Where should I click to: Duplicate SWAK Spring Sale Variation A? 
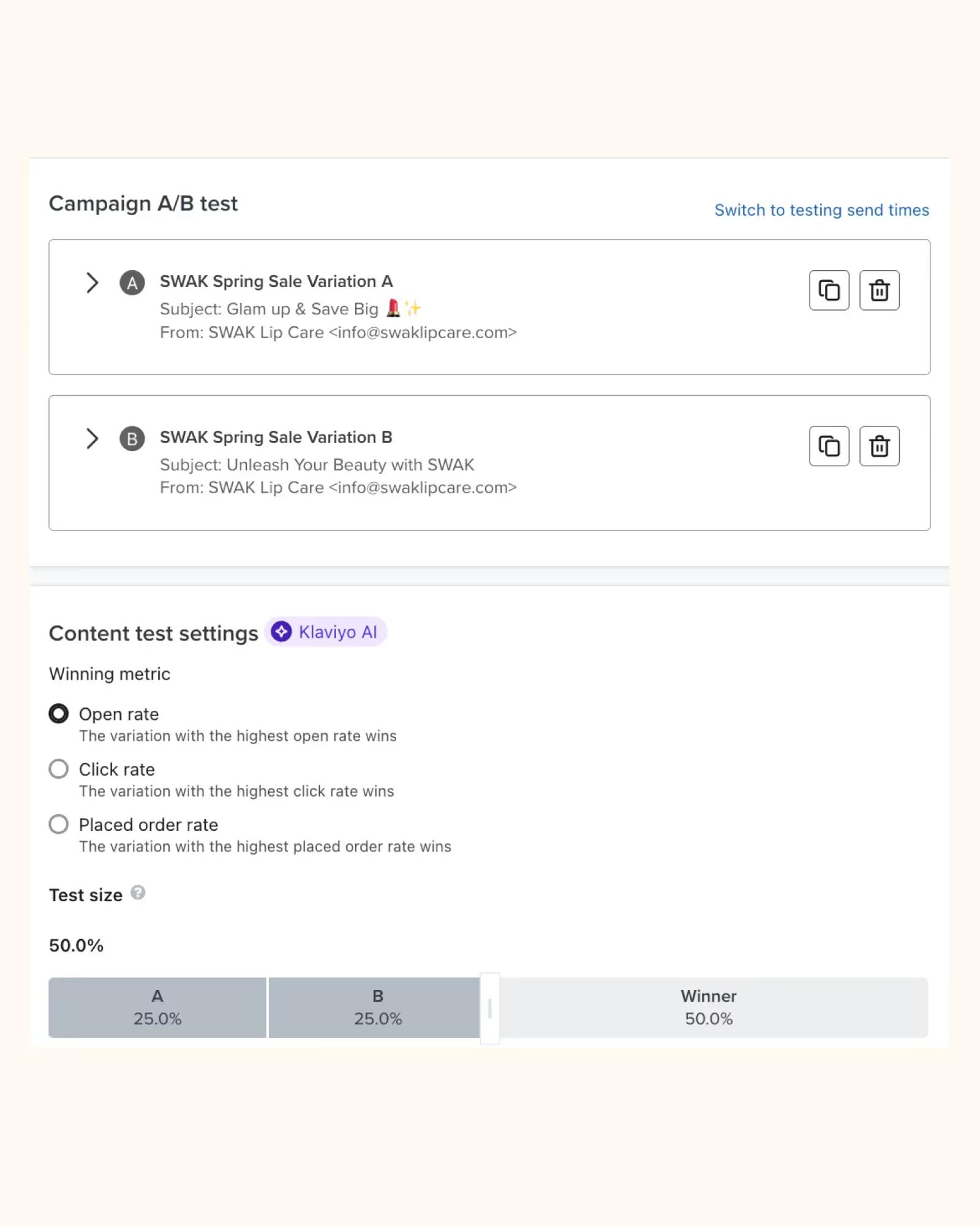[829, 290]
